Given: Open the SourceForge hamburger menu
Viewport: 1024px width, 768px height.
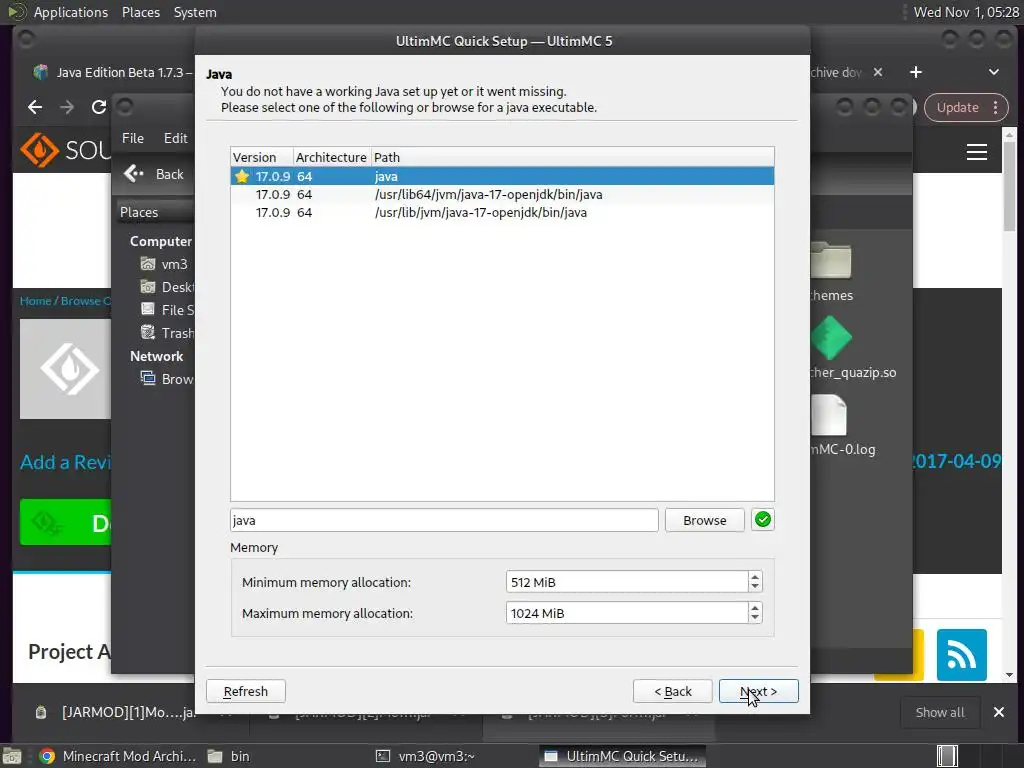Looking at the screenshot, I should (976, 152).
